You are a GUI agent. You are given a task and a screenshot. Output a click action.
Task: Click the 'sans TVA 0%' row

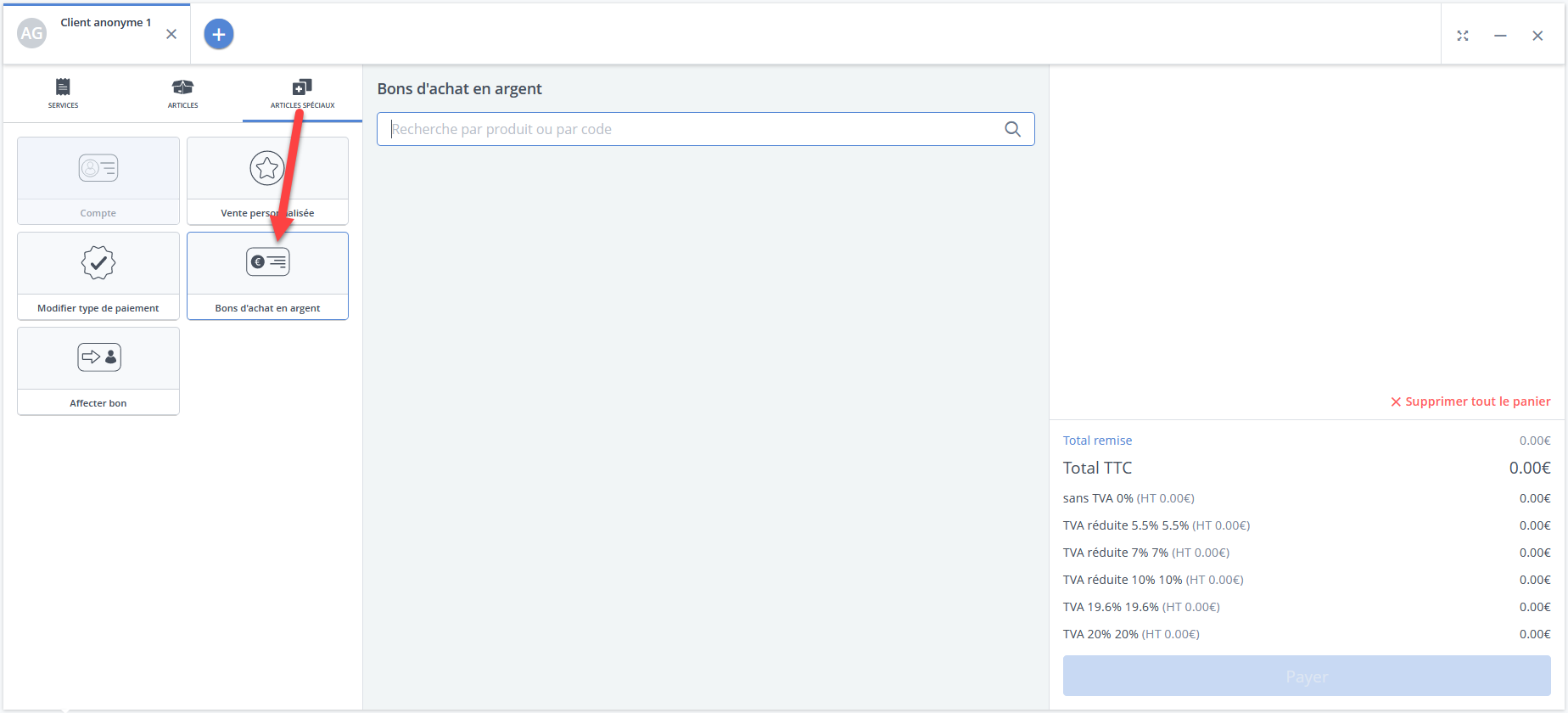coord(1307,498)
